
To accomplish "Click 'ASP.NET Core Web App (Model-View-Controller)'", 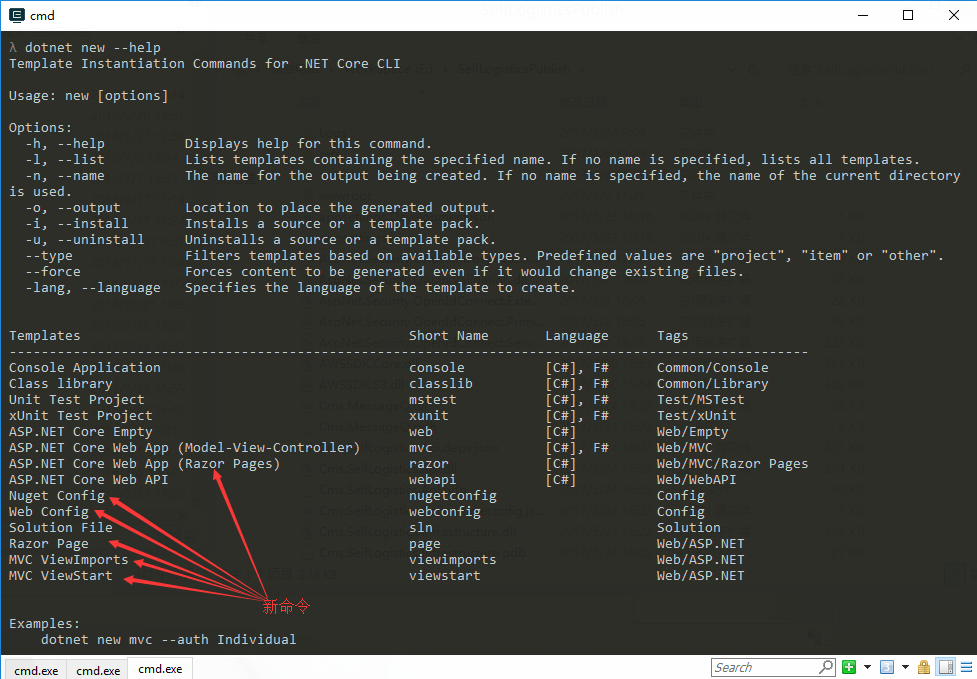I will tap(184, 448).
